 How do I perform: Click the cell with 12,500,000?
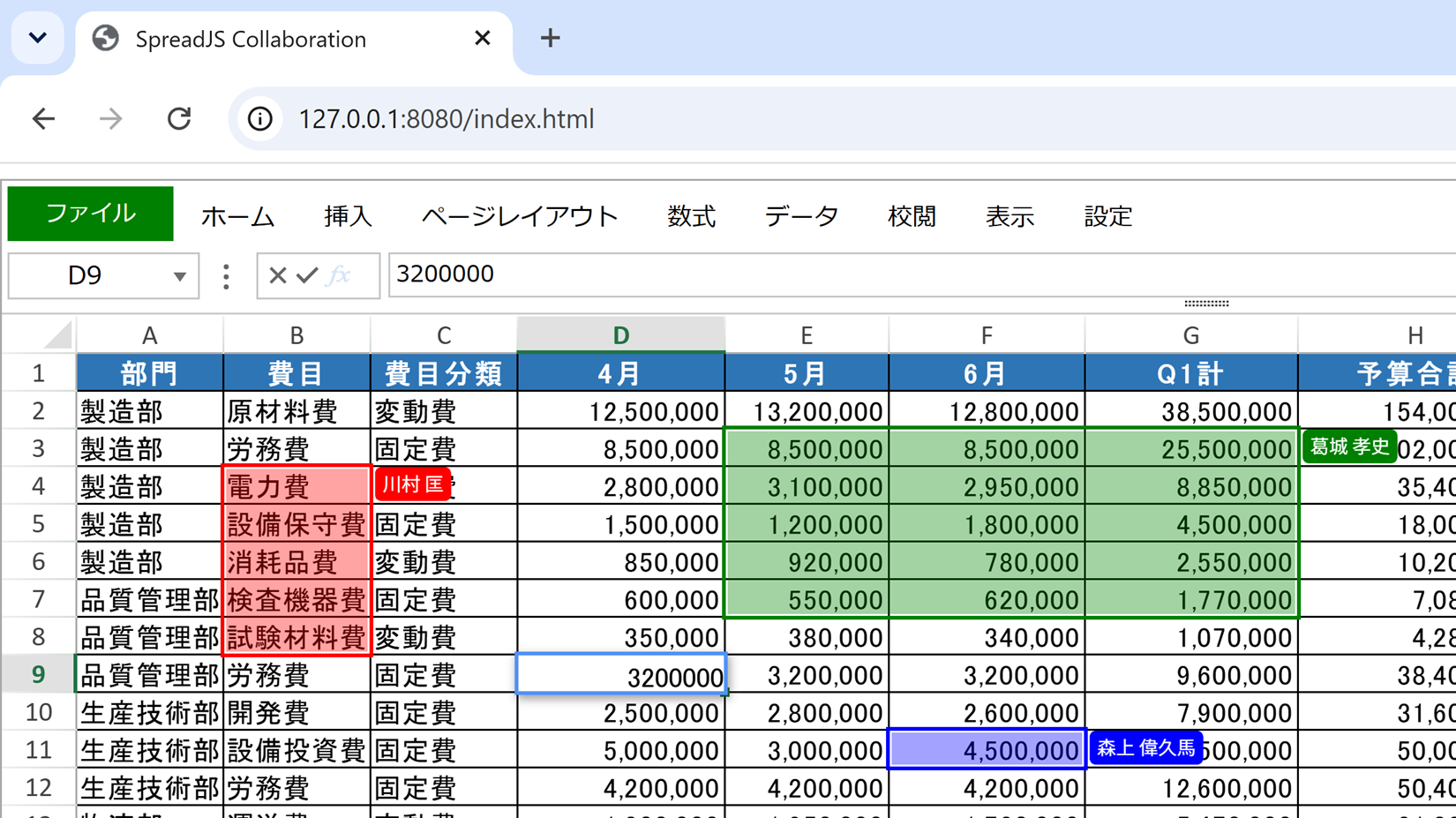pos(621,411)
